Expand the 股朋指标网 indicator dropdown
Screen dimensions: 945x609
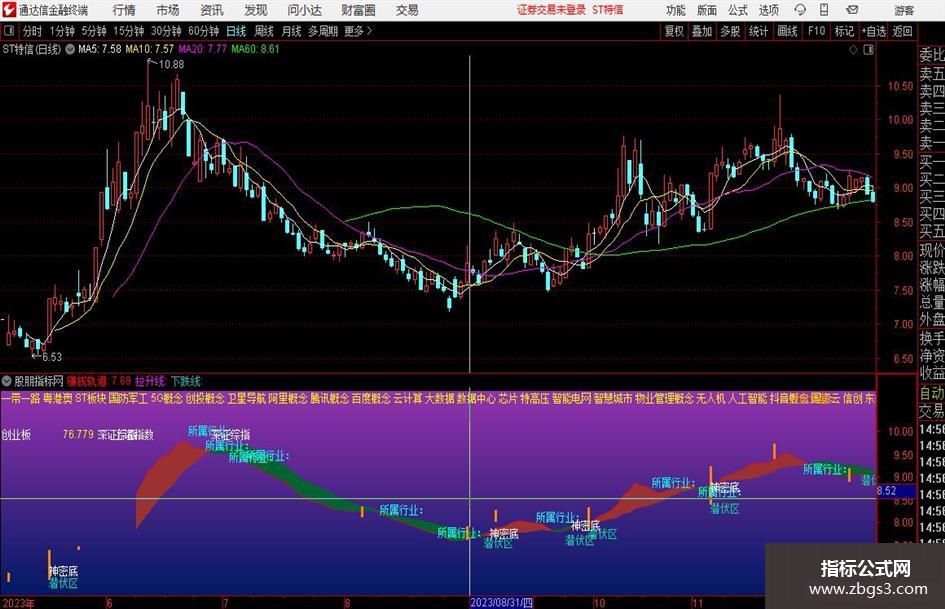click(7, 380)
